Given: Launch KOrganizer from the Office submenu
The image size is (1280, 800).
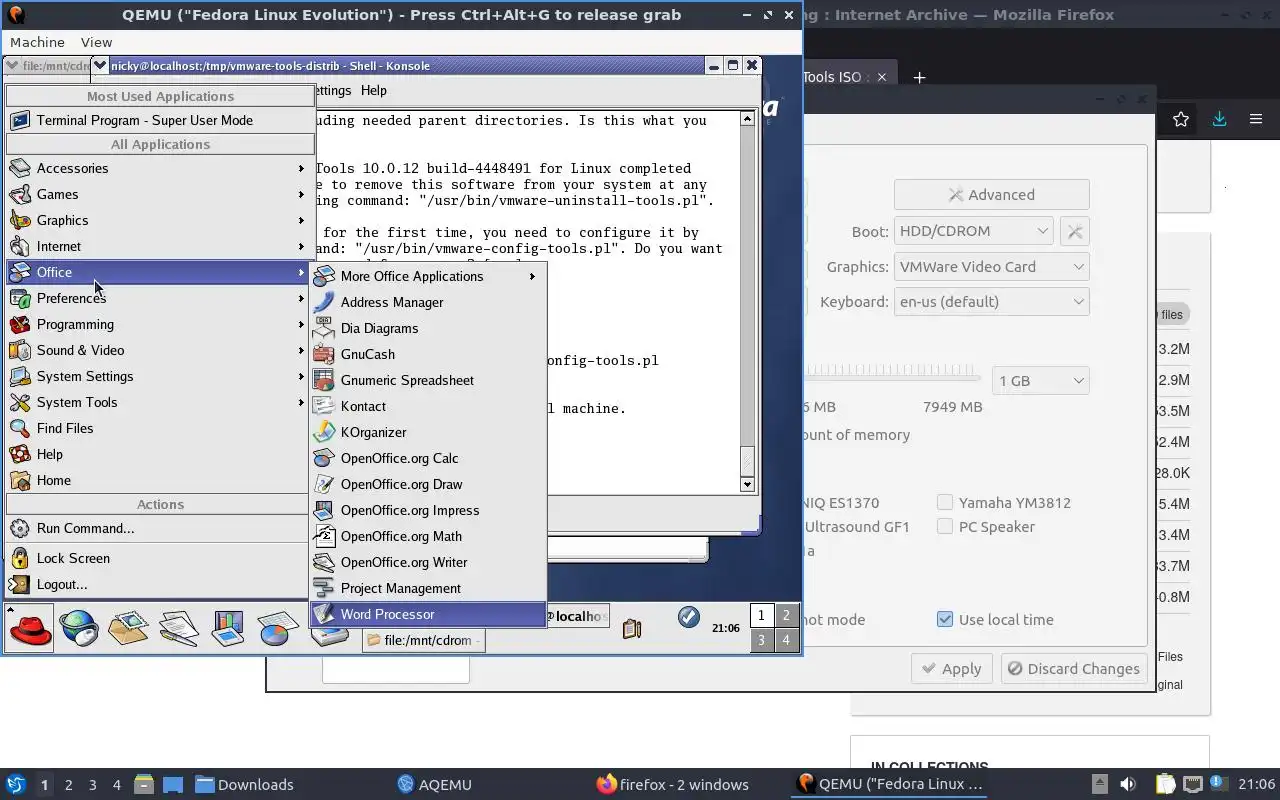Looking at the screenshot, I should (x=428, y=432).
